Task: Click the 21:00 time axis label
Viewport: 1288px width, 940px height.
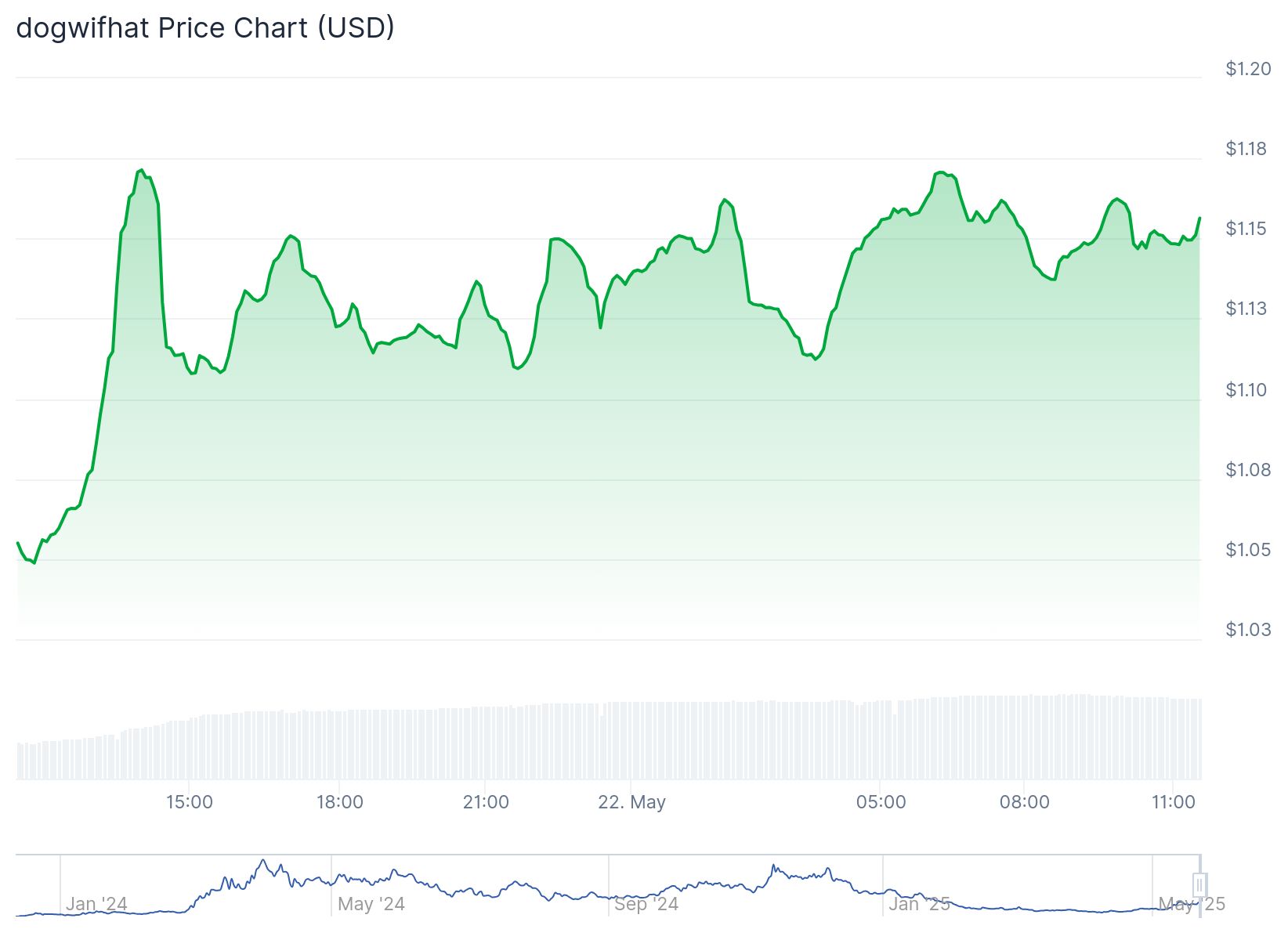Action: pos(486,802)
